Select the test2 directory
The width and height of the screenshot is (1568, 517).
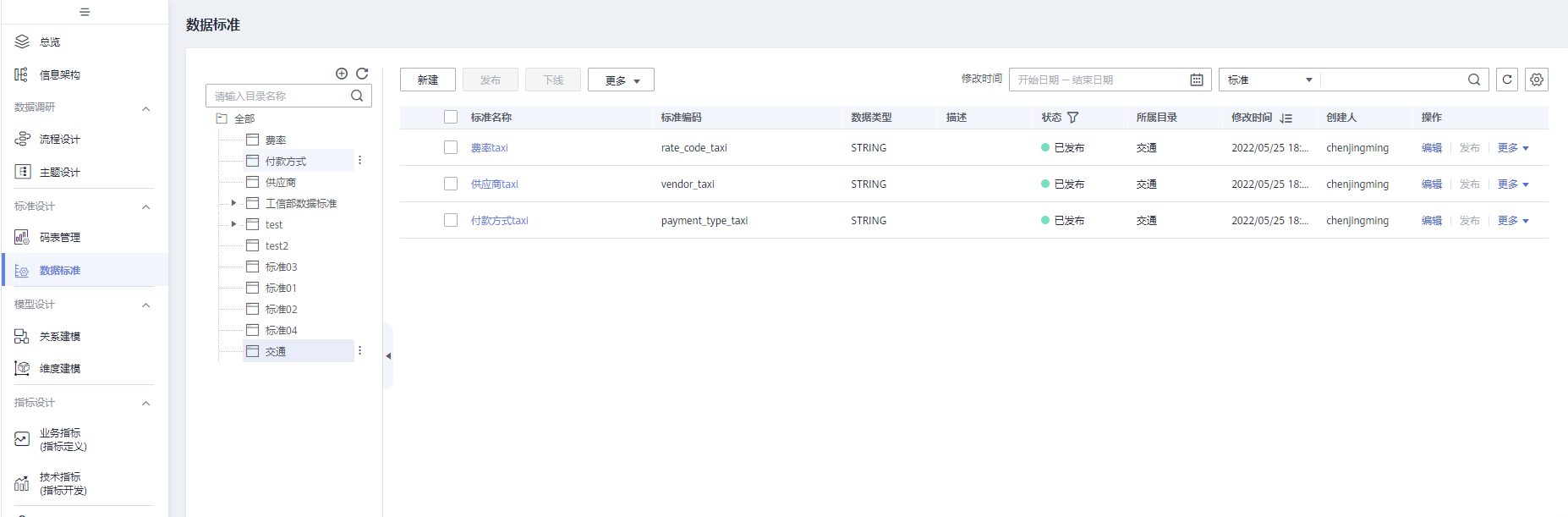[x=277, y=245]
